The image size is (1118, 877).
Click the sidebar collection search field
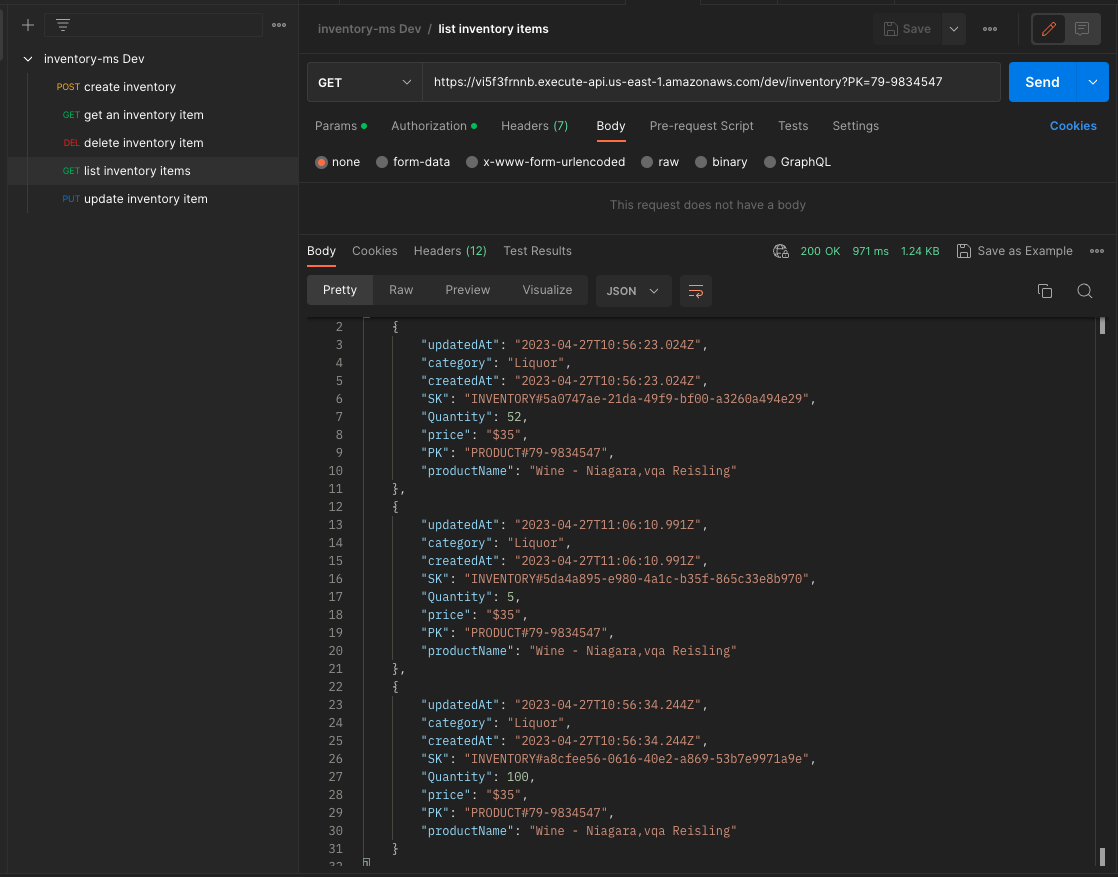[x=153, y=26]
